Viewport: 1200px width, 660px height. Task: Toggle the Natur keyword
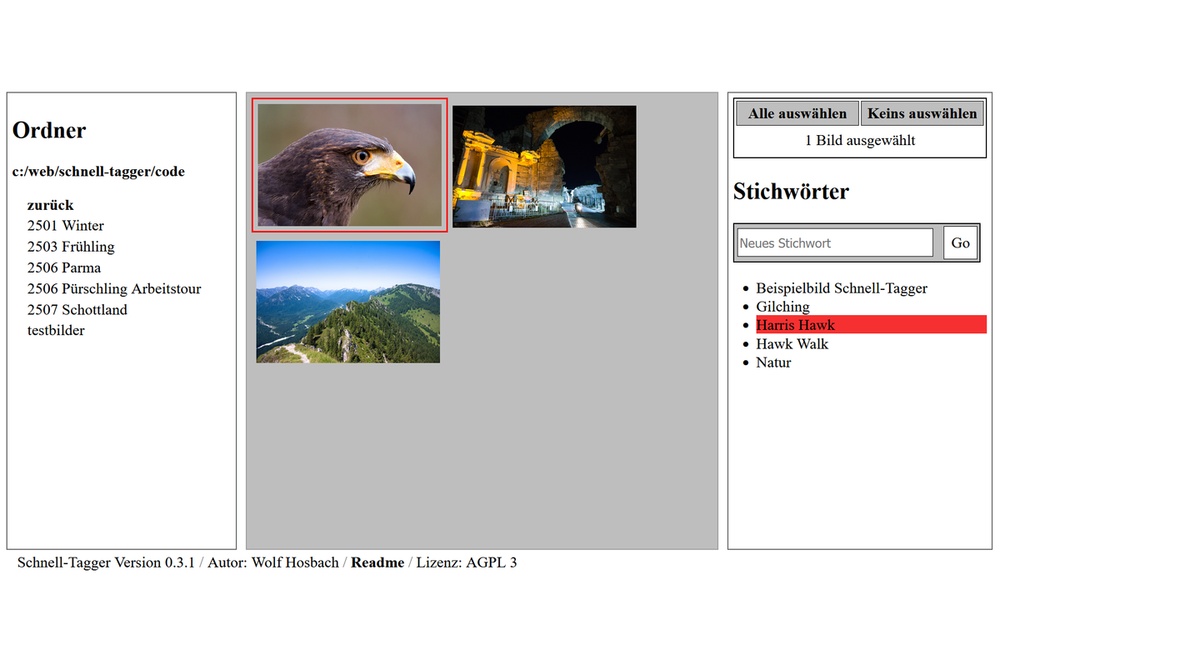(773, 363)
